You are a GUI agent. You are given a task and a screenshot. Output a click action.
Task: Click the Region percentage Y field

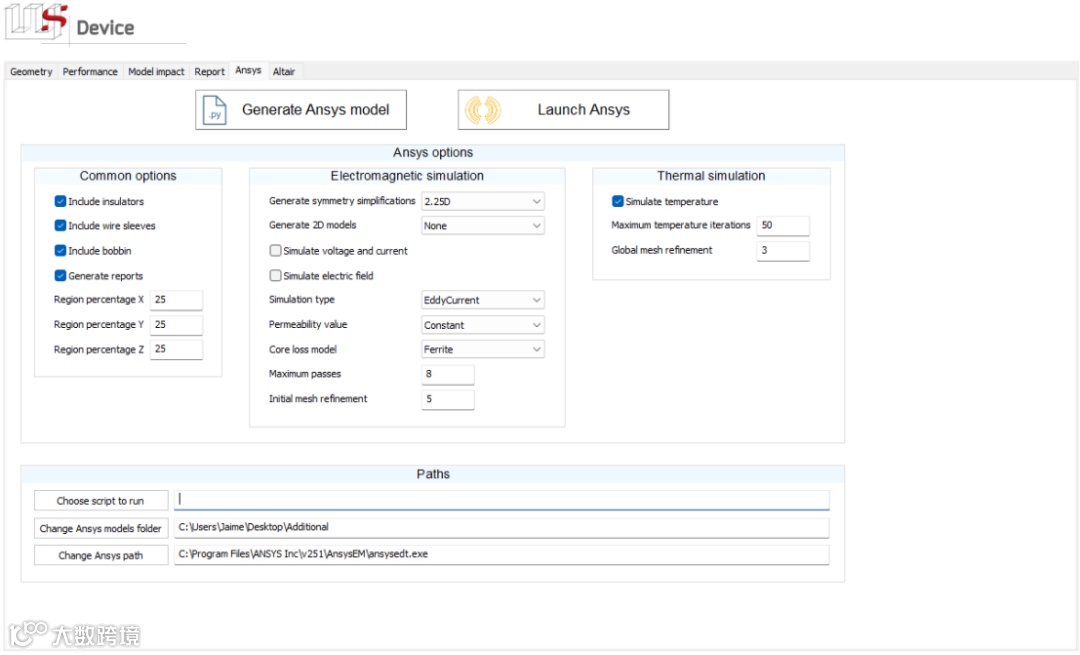(176, 324)
